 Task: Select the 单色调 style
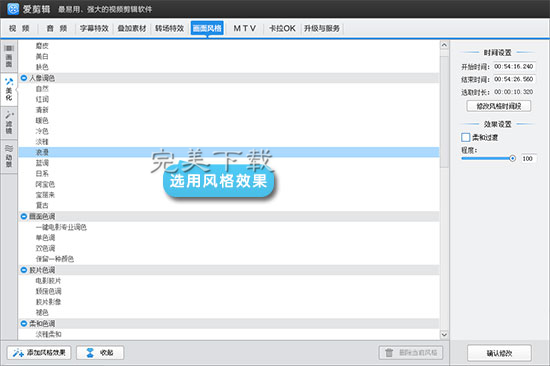45,238
